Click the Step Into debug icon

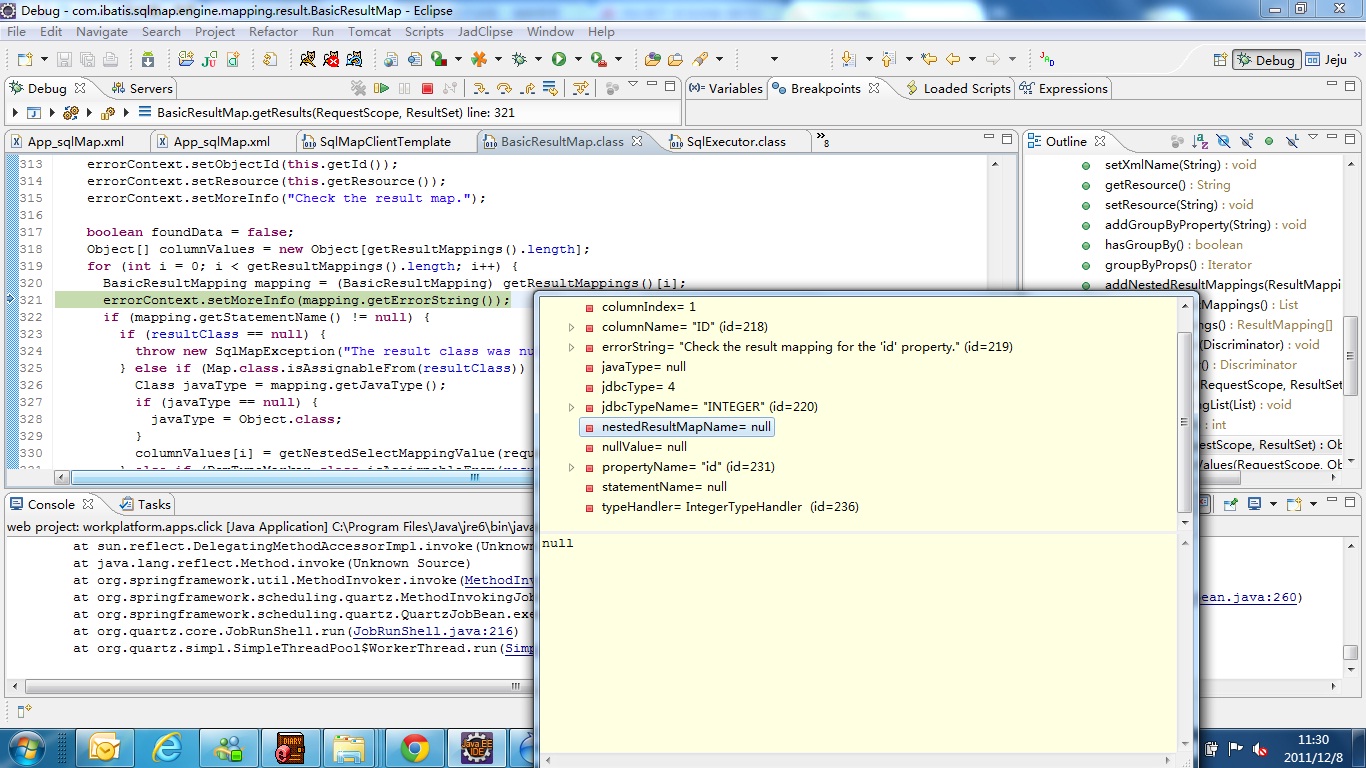pos(480,88)
